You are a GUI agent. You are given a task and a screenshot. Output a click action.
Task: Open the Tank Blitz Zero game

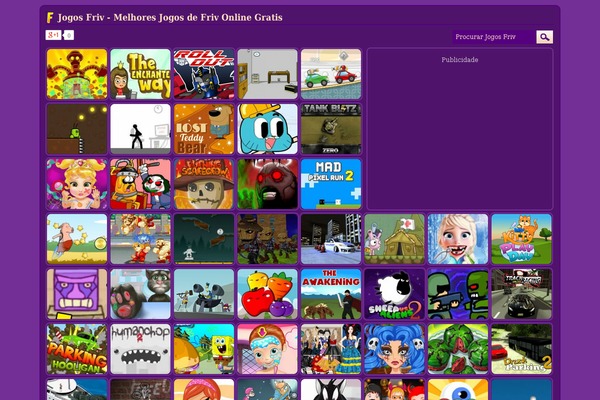(x=331, y=129)
